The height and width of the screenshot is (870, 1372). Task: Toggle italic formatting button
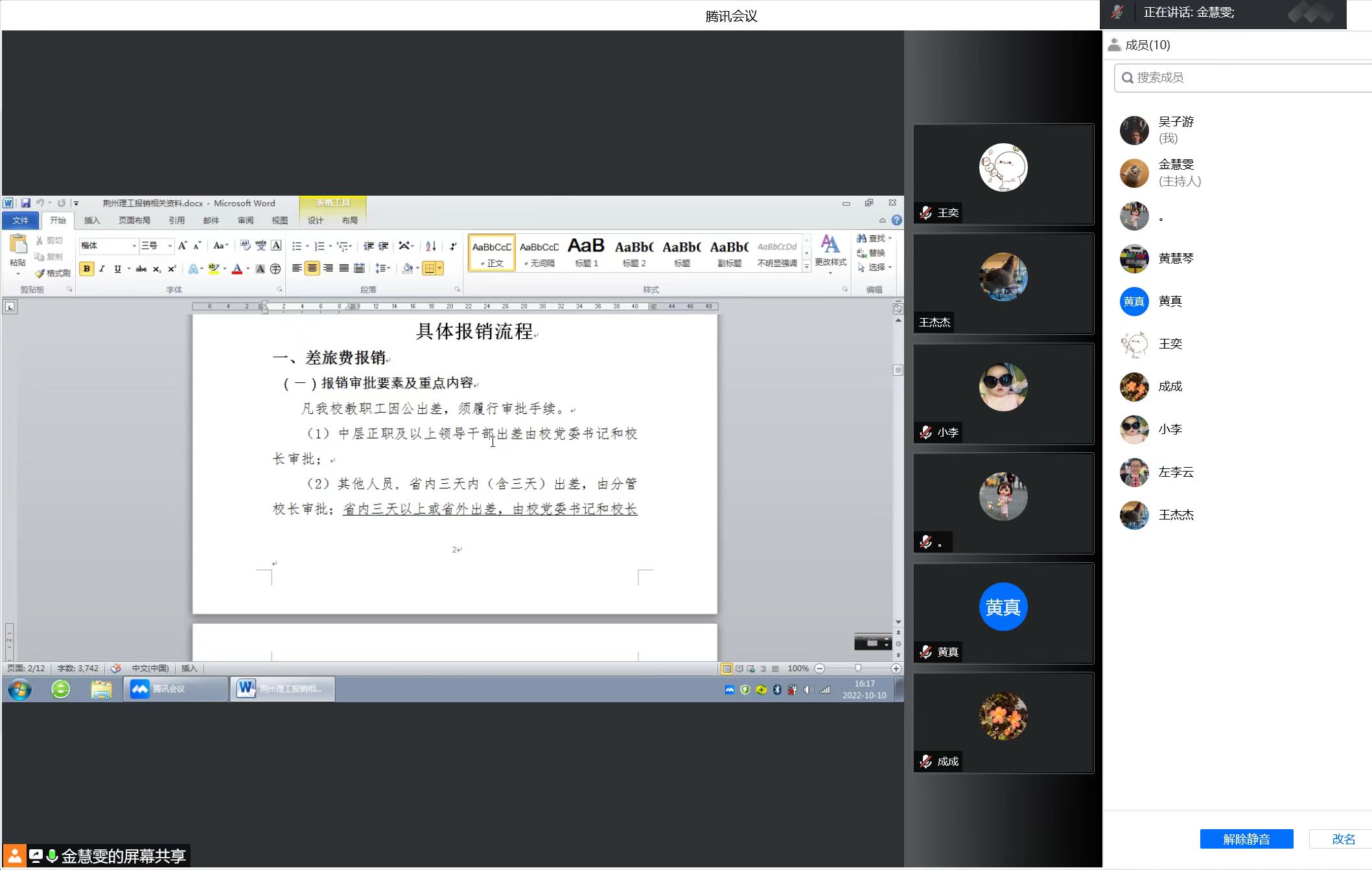coord(102,269)
